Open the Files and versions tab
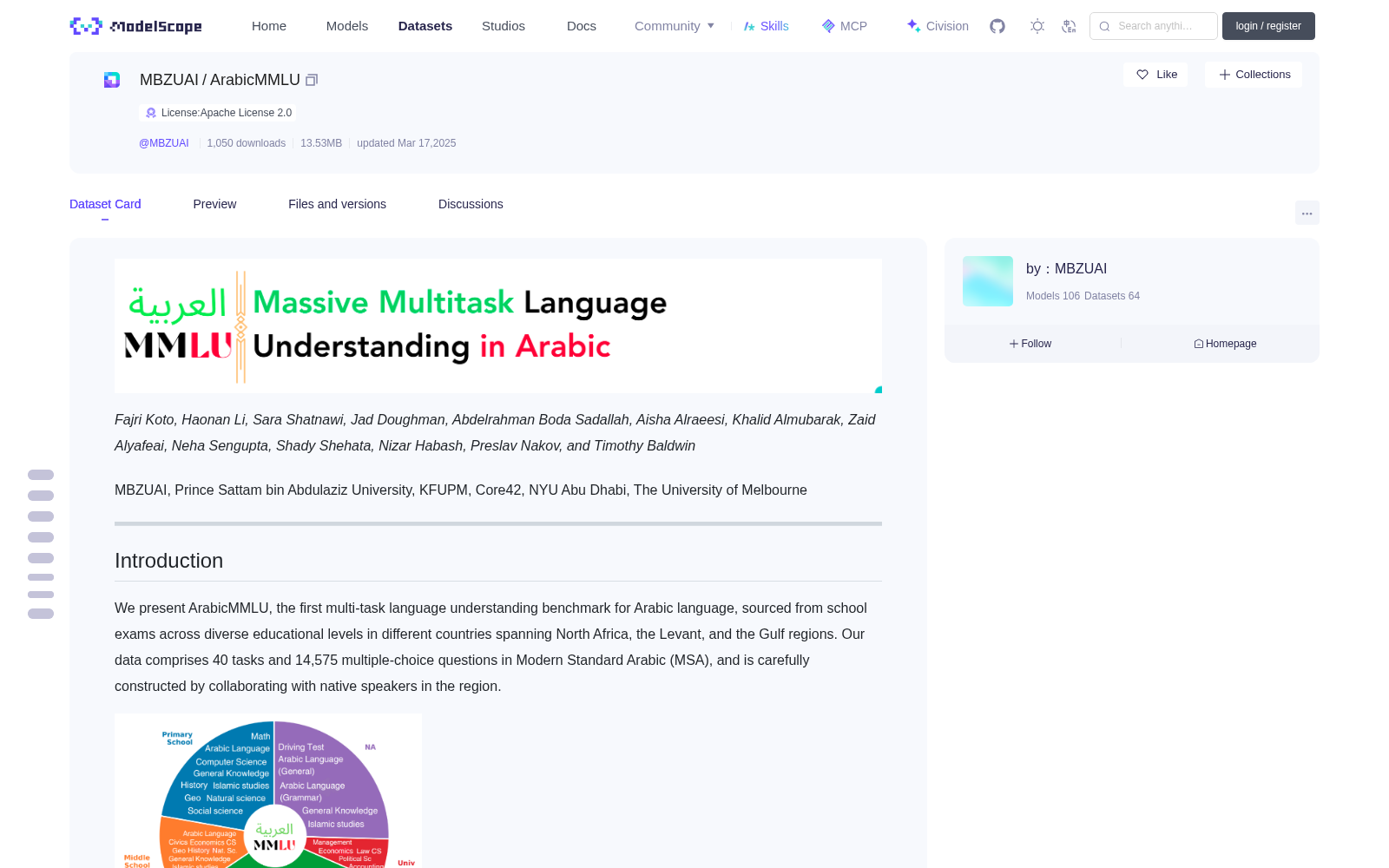The image size is (1389, 868). 337,204
